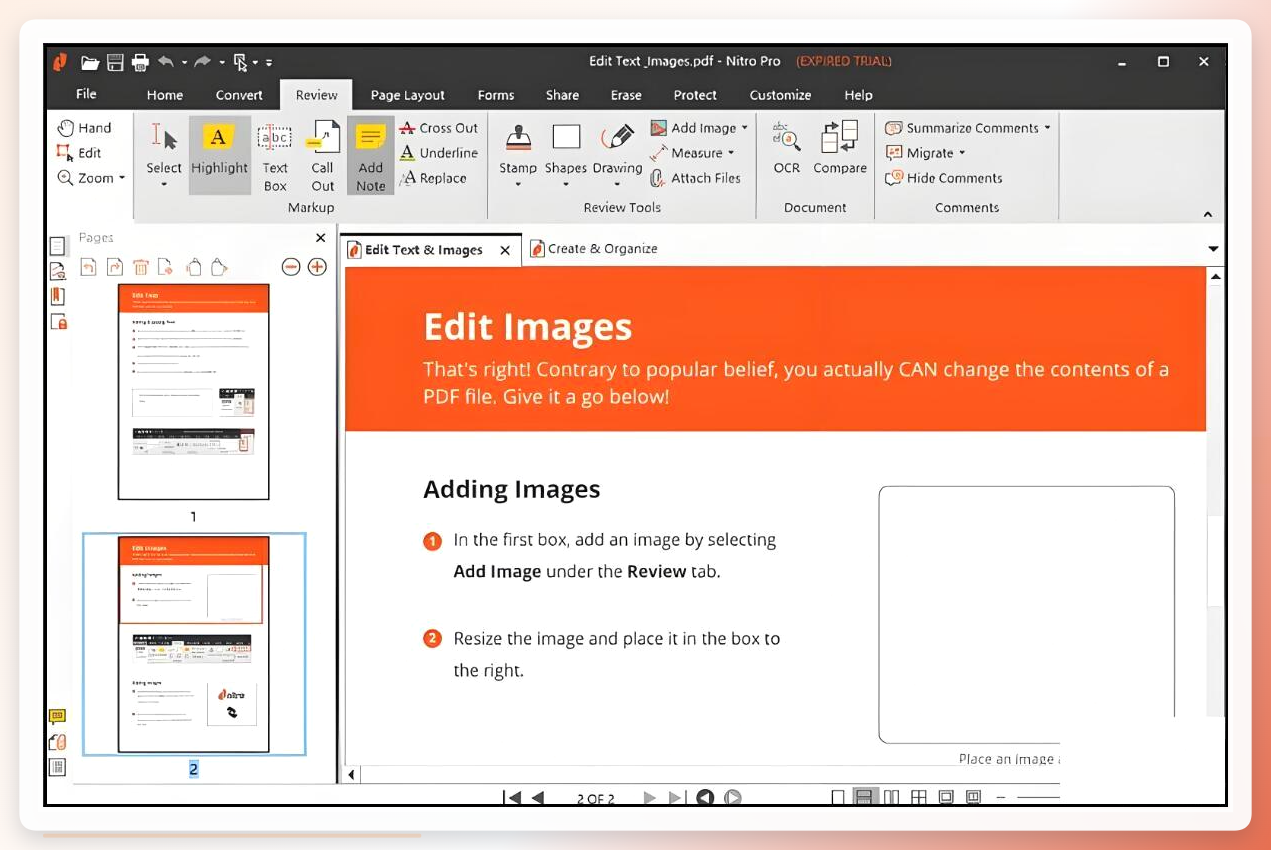Viewport: 1271px width, 850px height.
Task: Open the Create & Organize document tab
Action: point(593,249)
